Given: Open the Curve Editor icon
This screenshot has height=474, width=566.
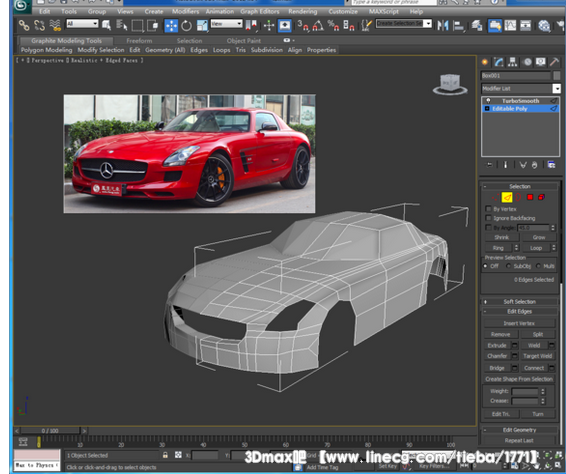Looking at the screenshot, I should (x=510, y=26).
